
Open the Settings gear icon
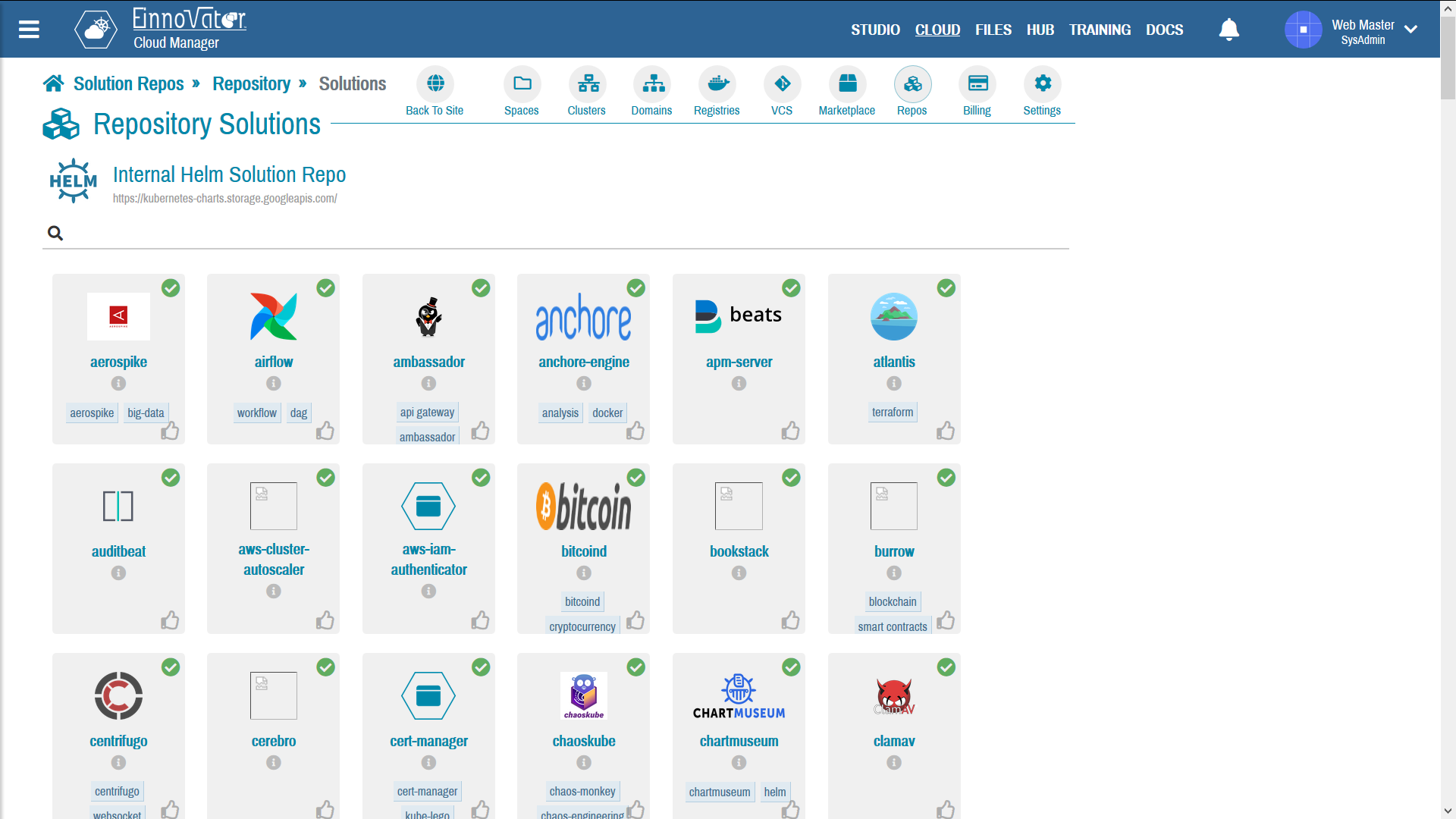pos(1043,83)
